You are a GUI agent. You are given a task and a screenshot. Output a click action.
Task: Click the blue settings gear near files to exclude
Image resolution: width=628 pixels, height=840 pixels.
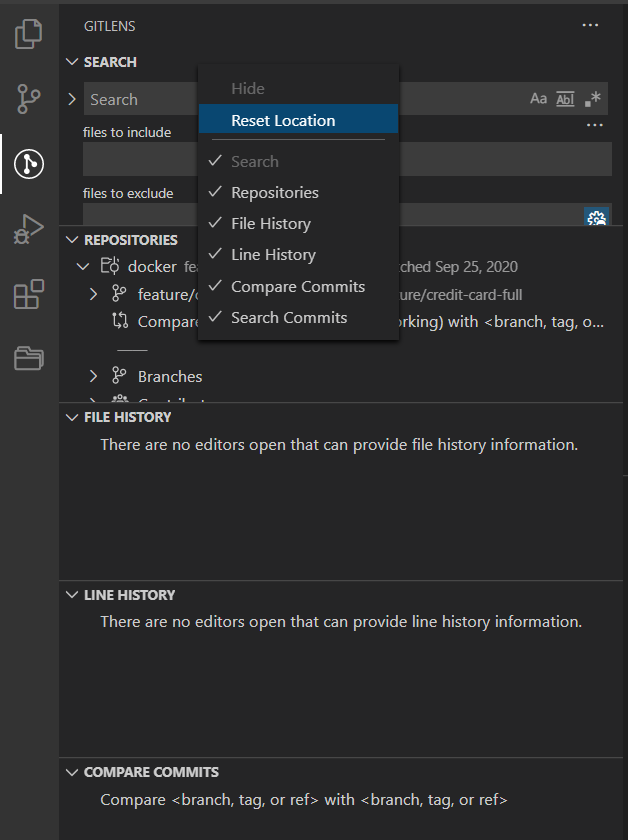597,218
